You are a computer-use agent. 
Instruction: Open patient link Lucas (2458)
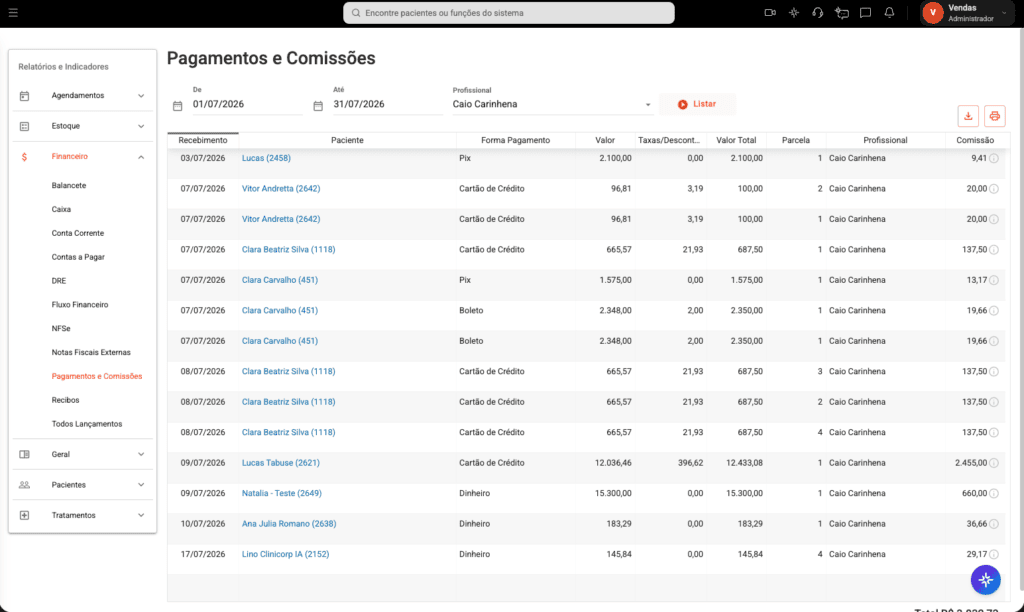pos(266,158)
